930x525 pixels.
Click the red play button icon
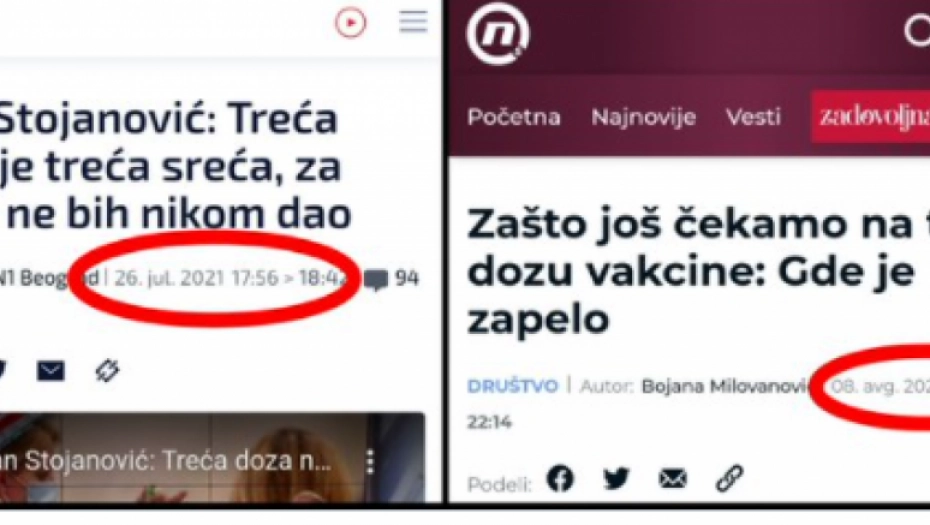point(351,23)
